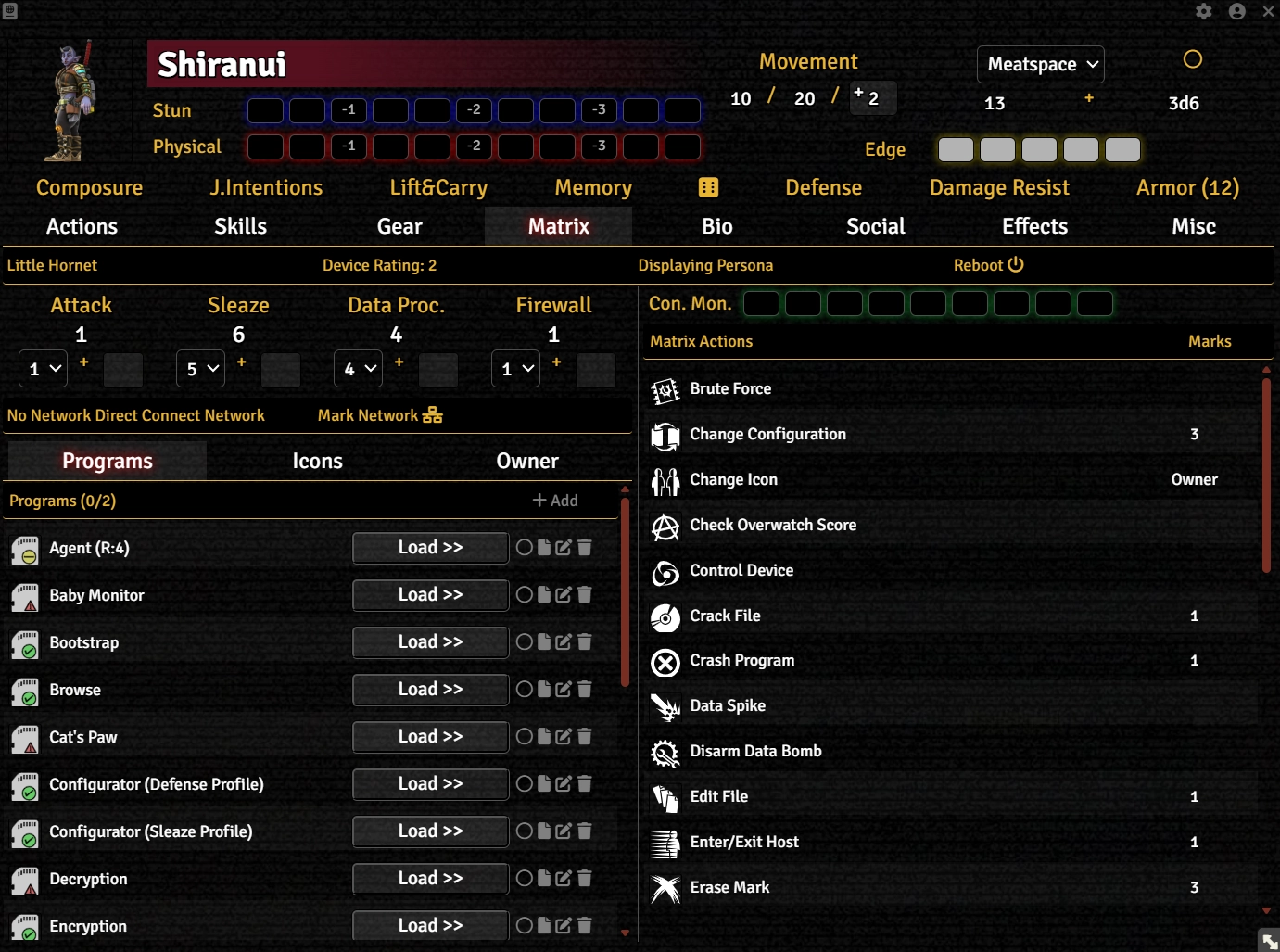Viewport: 1280px width, 952px height.
Task: Click the Mark Network icon
Action: point(433,415)
